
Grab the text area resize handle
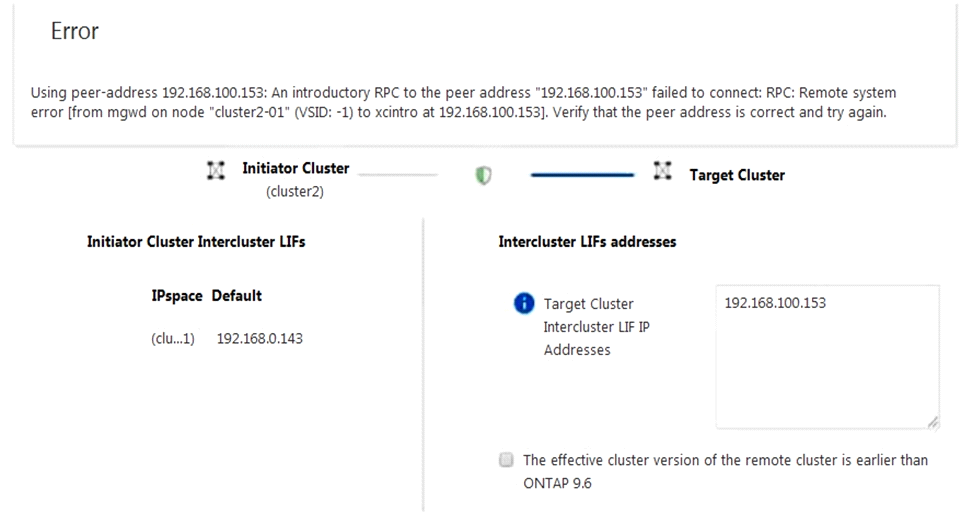932,422
